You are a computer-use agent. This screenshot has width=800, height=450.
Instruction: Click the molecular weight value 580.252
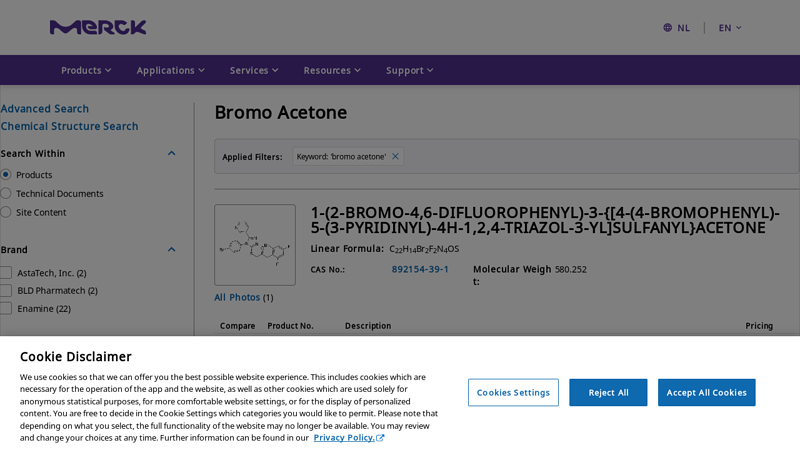coord(571,269)
